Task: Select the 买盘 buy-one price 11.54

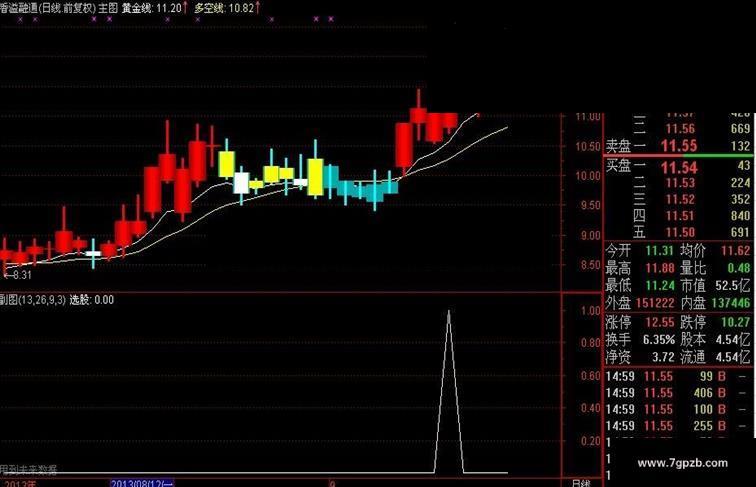Action: pos(679,168)
